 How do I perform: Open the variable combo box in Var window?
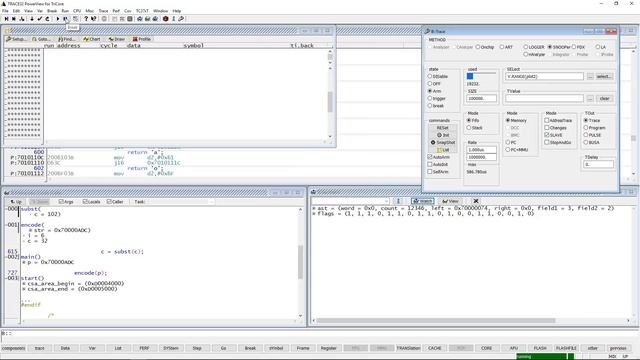[386, 201]
